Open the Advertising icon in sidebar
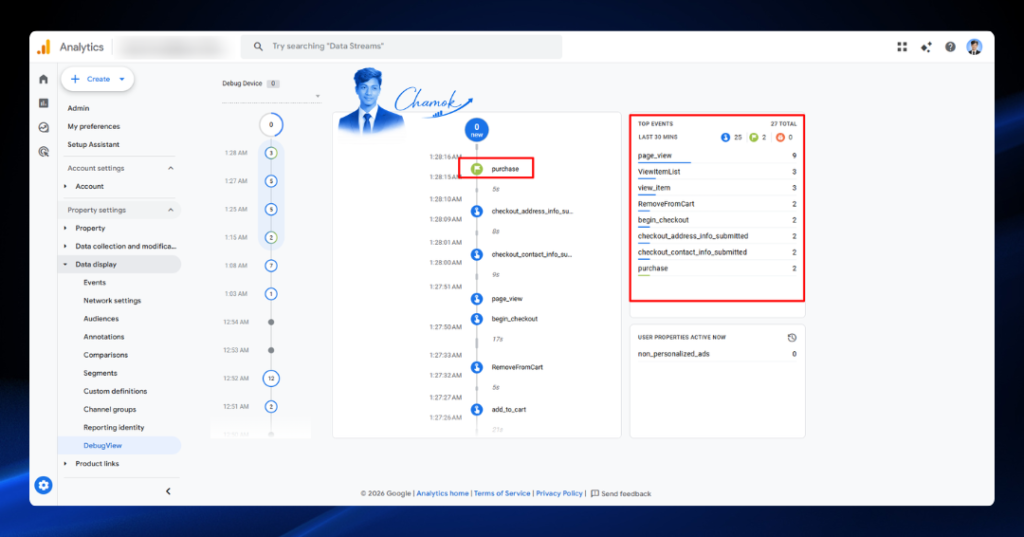Viewport: 1024px width, 537px height. (x=44, y=152)
